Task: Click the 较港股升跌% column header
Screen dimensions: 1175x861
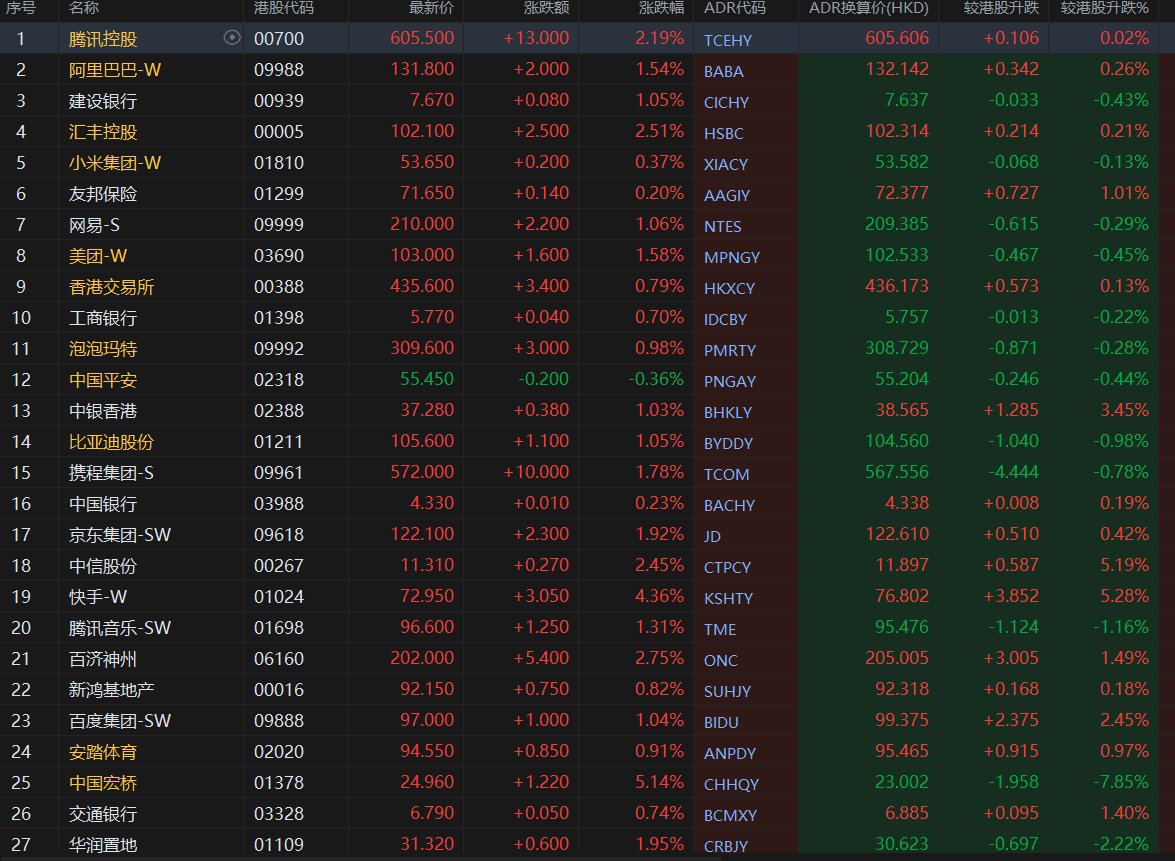Action: coord(1105,9)
